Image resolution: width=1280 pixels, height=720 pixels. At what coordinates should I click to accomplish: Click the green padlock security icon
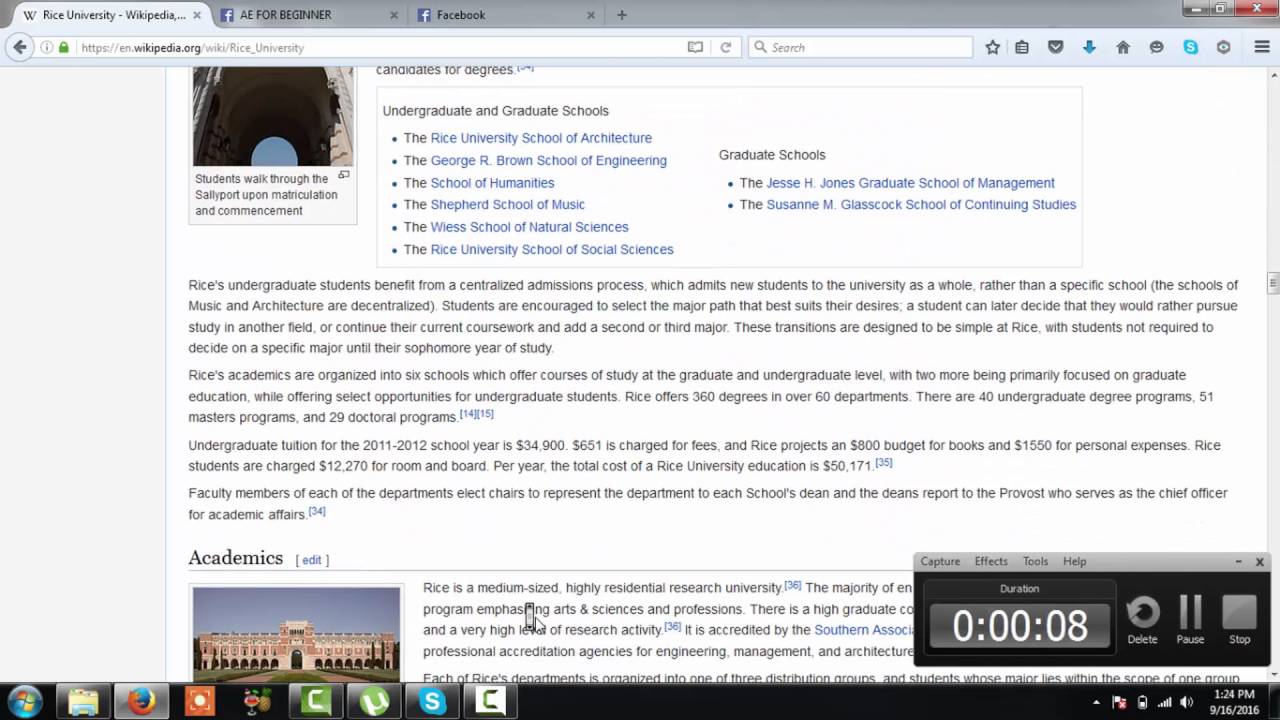[x=64, y=47]
